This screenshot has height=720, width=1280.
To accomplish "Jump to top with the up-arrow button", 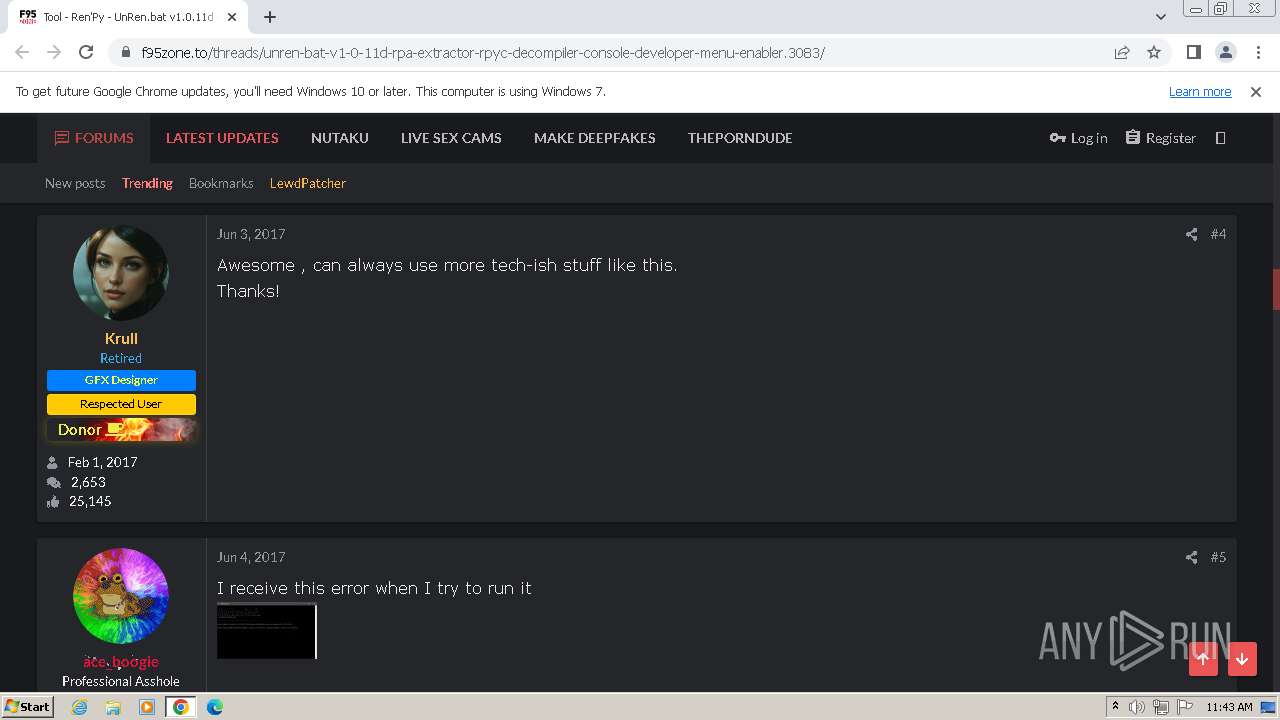I will coord(1203,659).
